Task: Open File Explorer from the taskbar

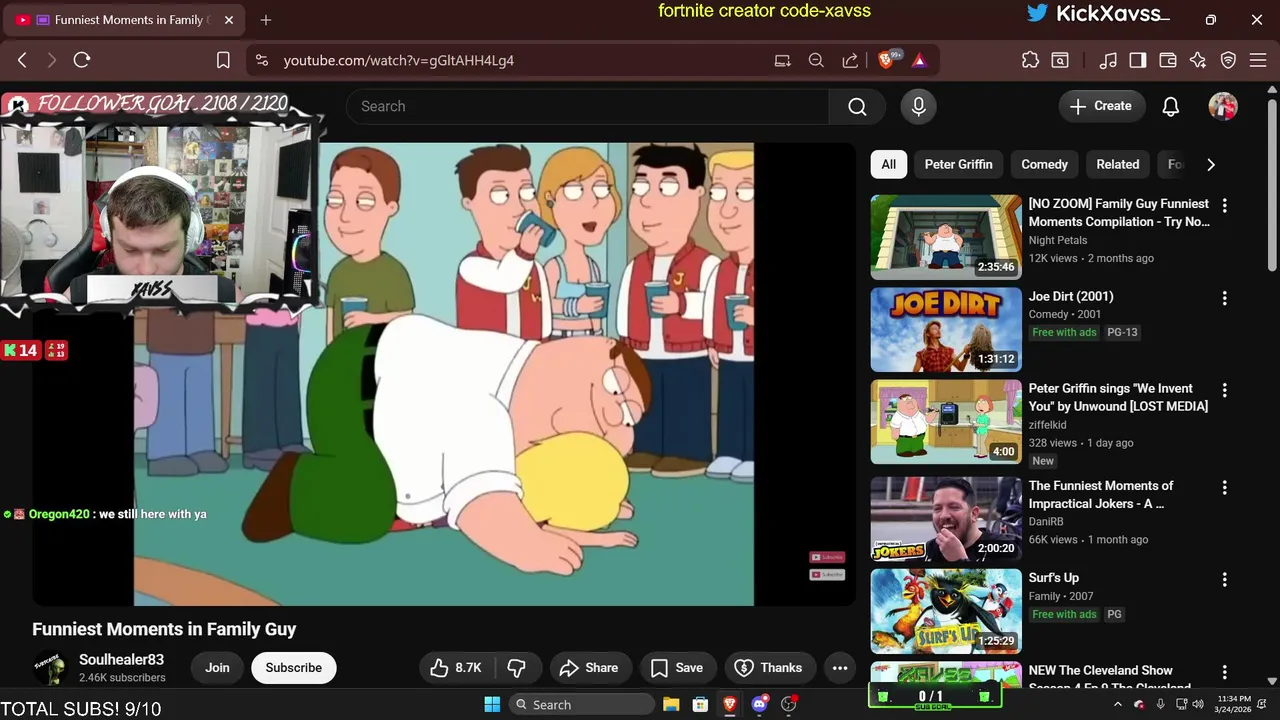Action: pyautogui.click(x=671, y=704)
